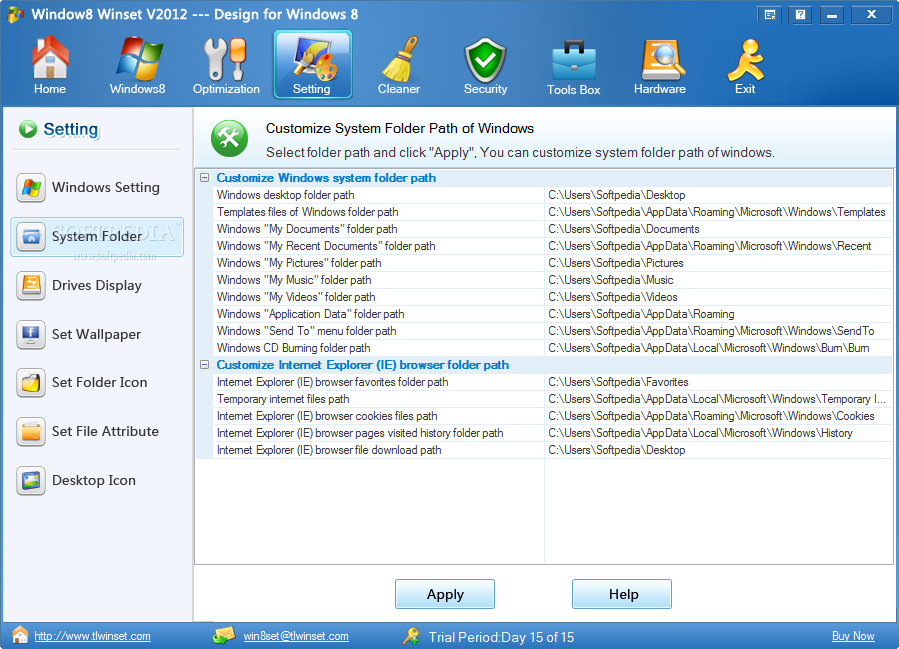Collapse Customize Windows system folder path group
This screenshot has width=899, height=649.
205,178
